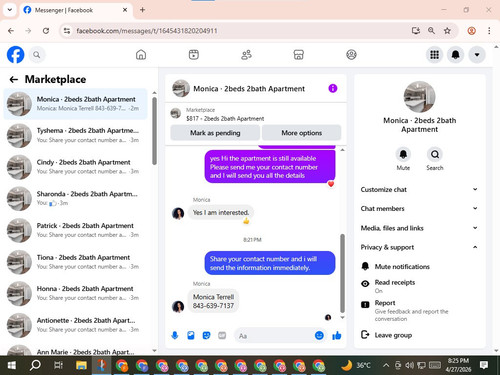Open the $817 2beds 2bath Apartment listing link

click(x=225, y=118)
